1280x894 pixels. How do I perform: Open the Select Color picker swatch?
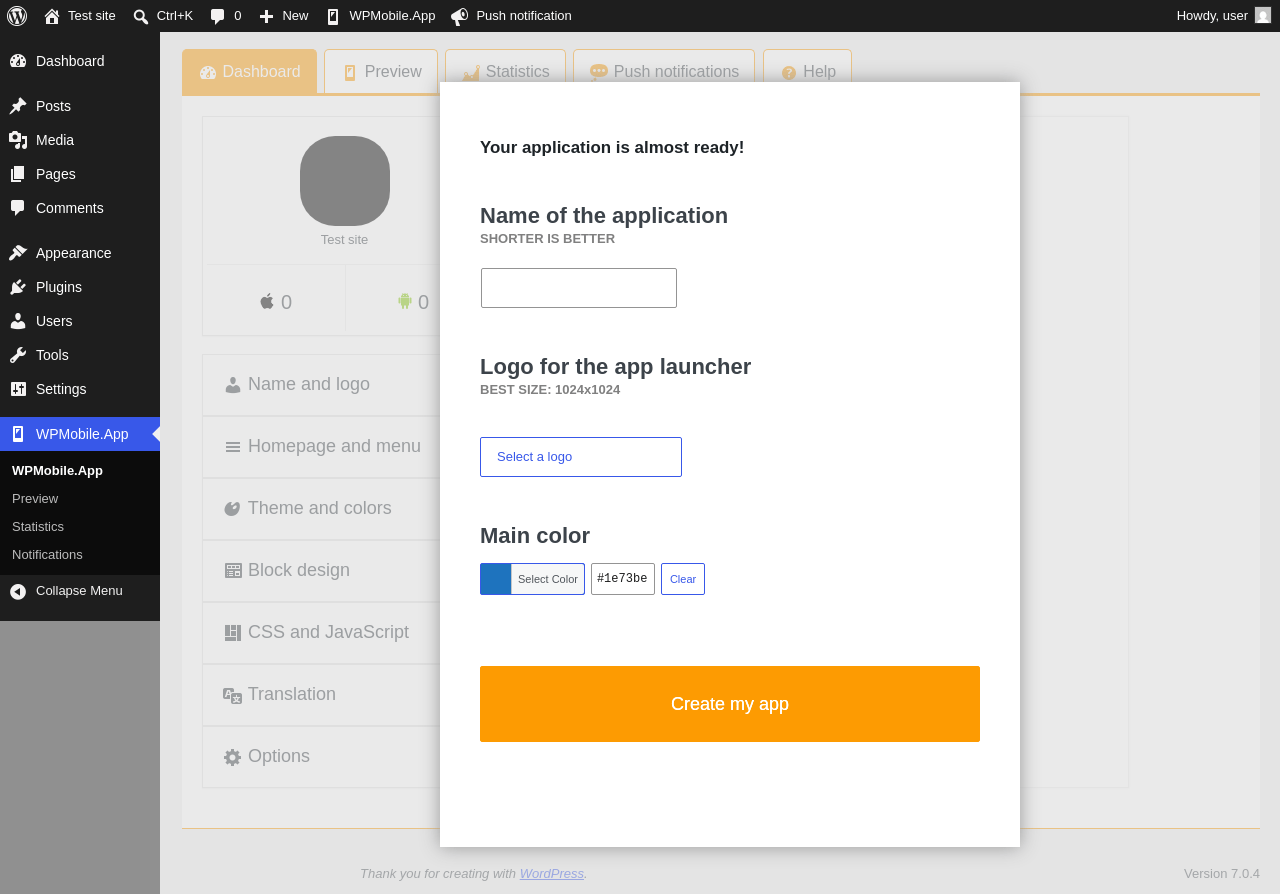(532, 579)
